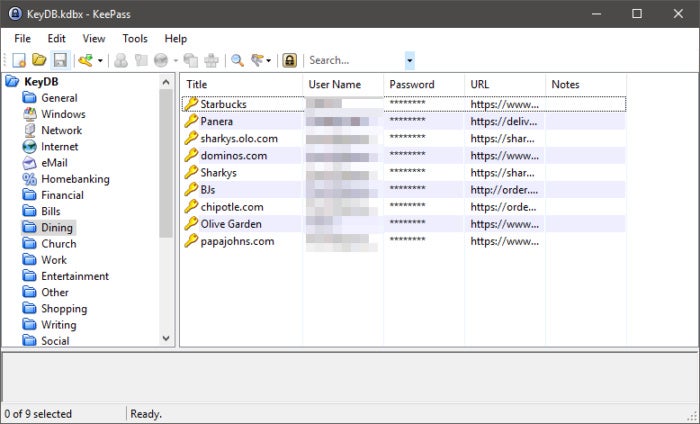Click the Panera URL cell
700x424 pixels.
click(x=504, y=121)
